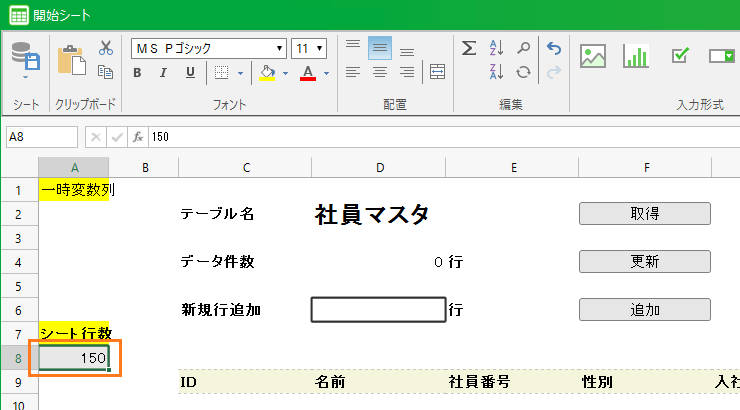The width and height of the screenshot is (740, 410).
Task: Insert an image with the picture icon
Action: 593,56
